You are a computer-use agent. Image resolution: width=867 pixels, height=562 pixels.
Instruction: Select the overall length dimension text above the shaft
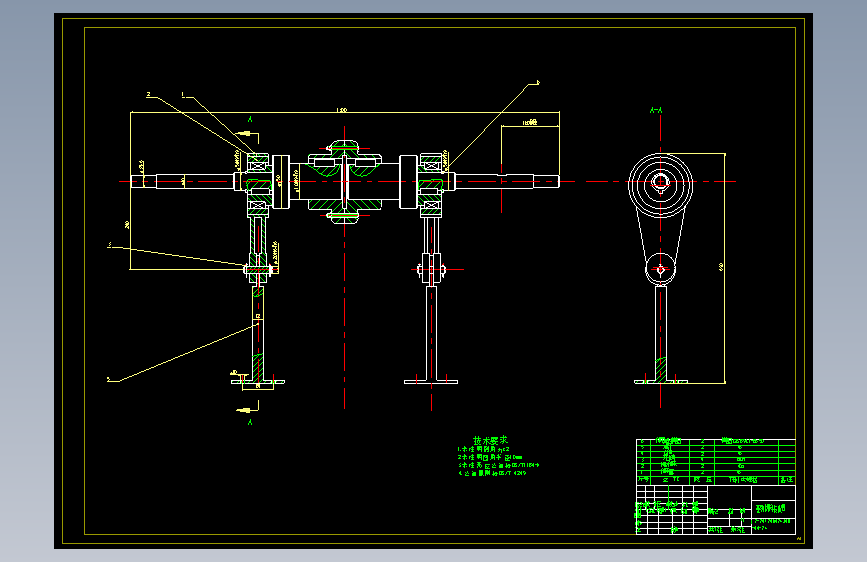click(x=342, y=110)
